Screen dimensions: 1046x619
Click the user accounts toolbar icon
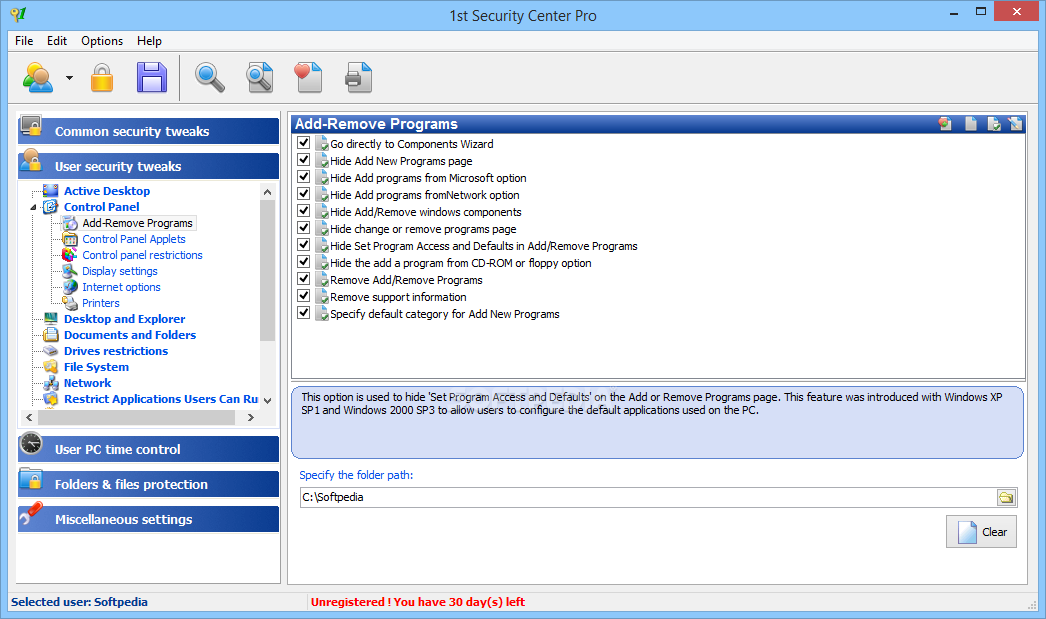tap(38, 77)
